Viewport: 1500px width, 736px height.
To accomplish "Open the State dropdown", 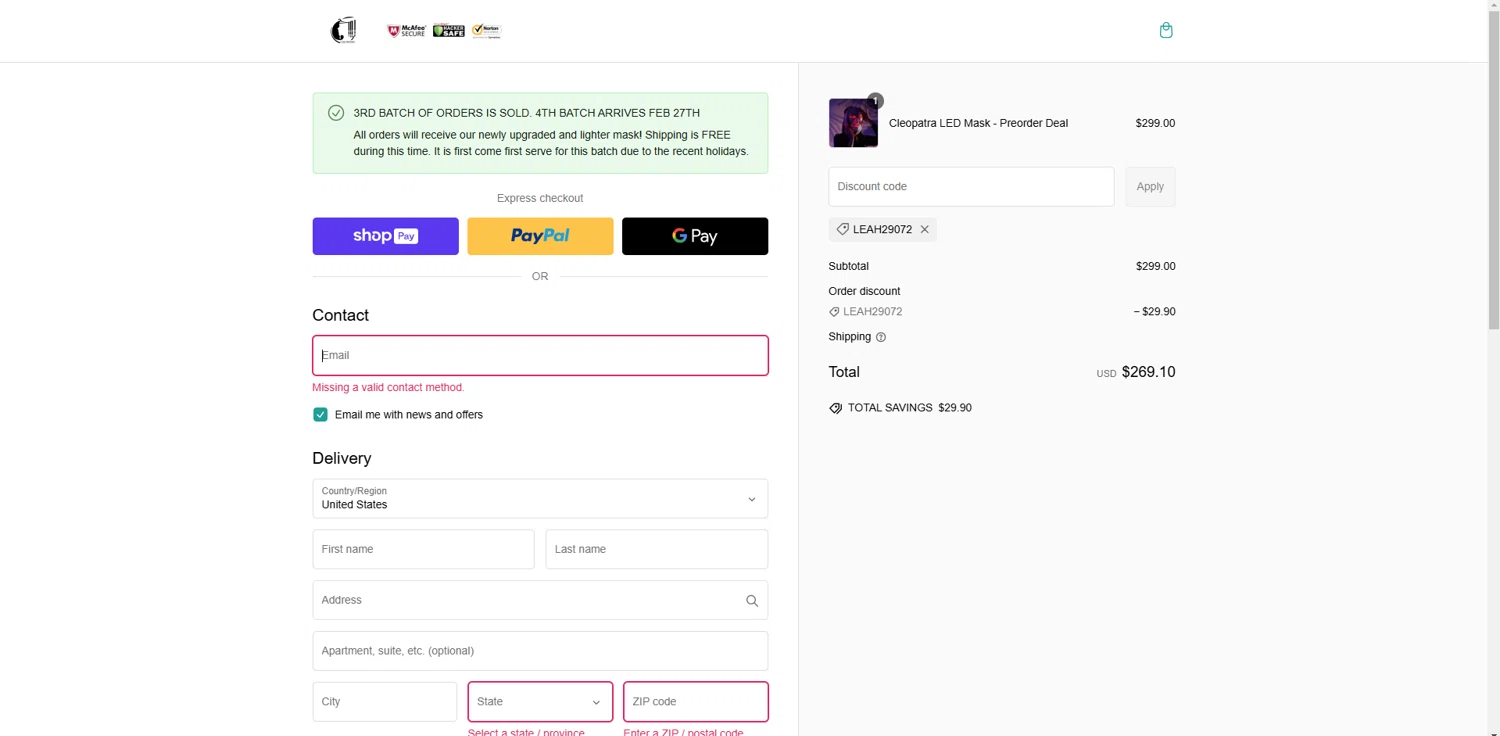I will pyautogui.click(x=540, y=702).
